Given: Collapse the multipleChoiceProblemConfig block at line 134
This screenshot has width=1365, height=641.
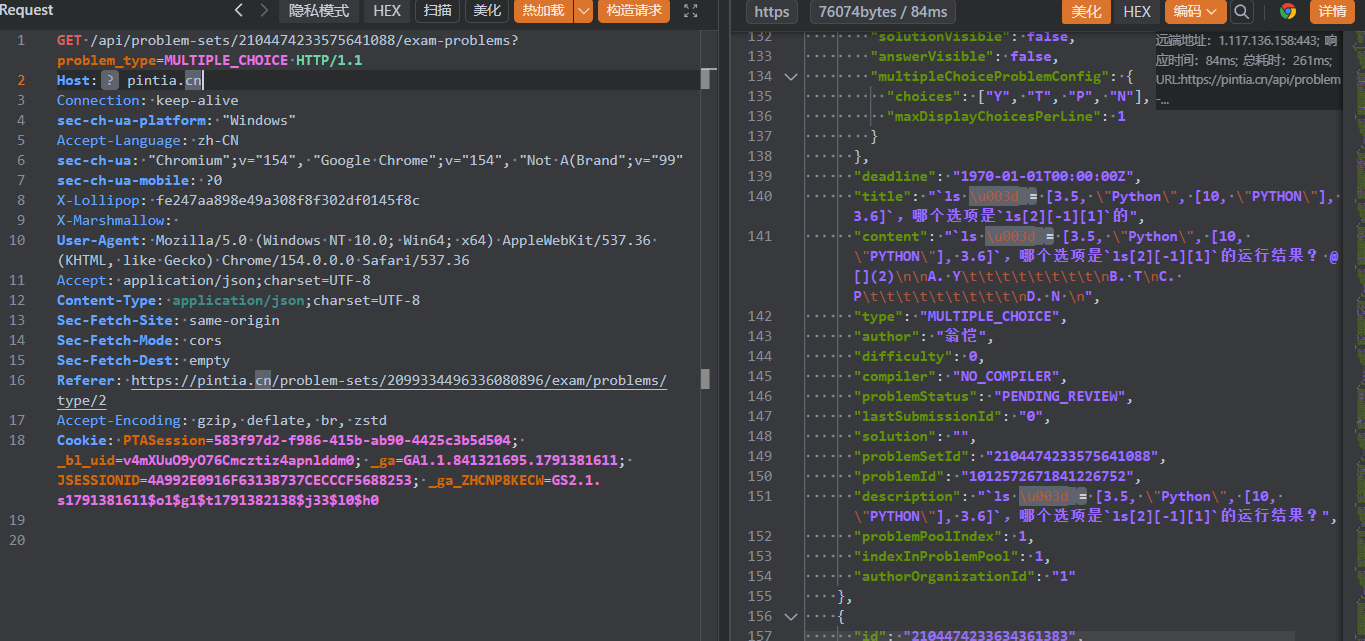Looking at the screenshot, I should (791, 77).
